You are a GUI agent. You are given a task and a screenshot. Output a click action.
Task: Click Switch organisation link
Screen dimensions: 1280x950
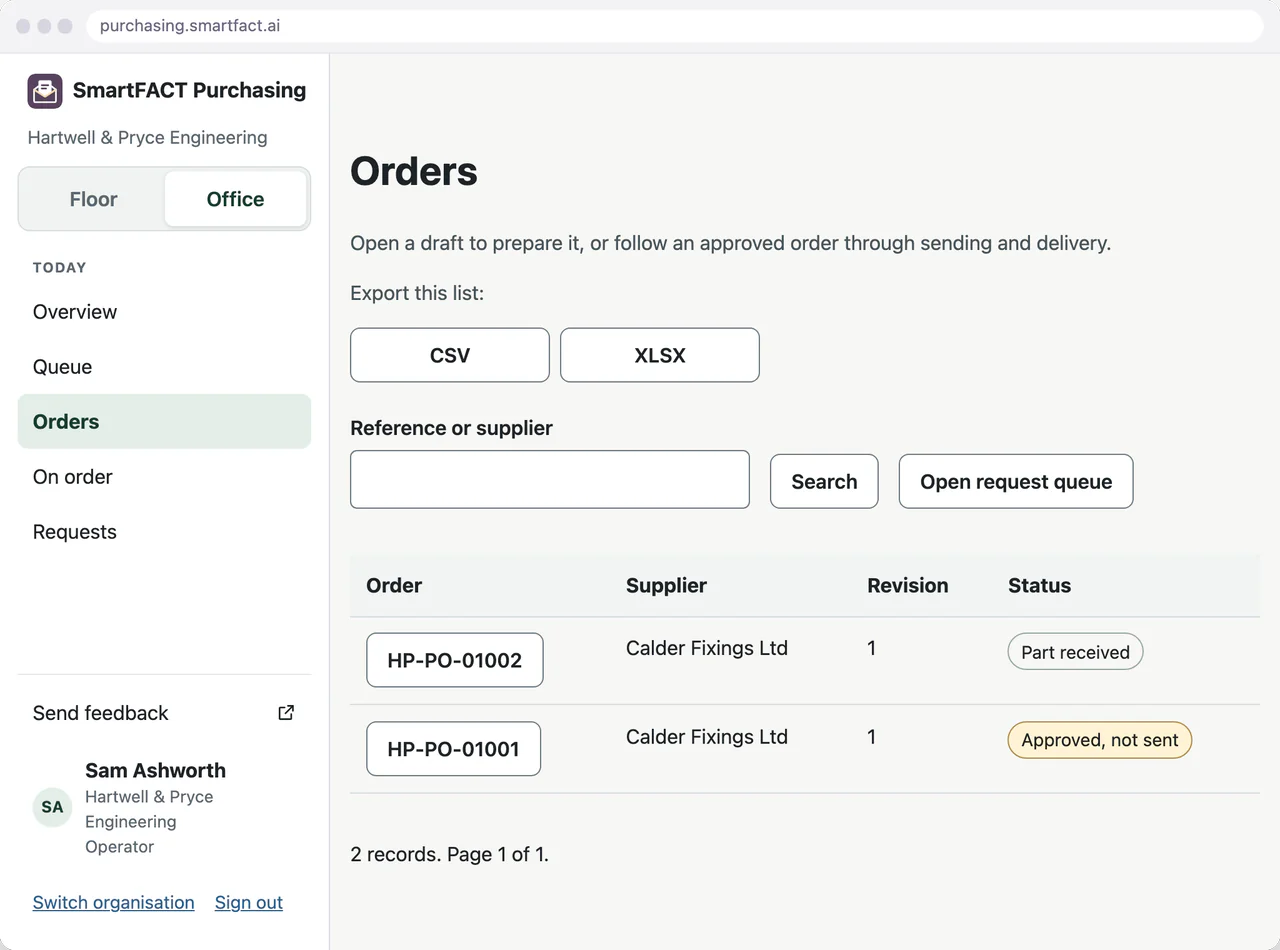point(114,903)
